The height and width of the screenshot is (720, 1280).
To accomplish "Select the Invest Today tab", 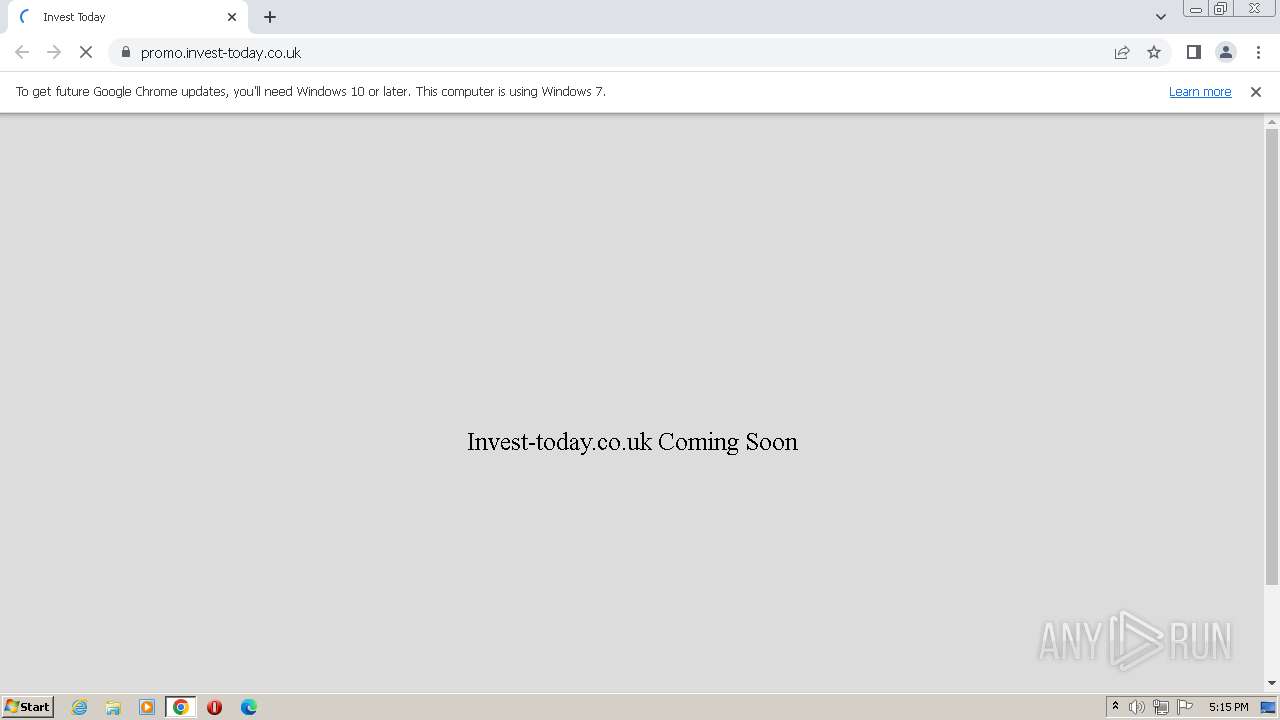I will (128, 17).
